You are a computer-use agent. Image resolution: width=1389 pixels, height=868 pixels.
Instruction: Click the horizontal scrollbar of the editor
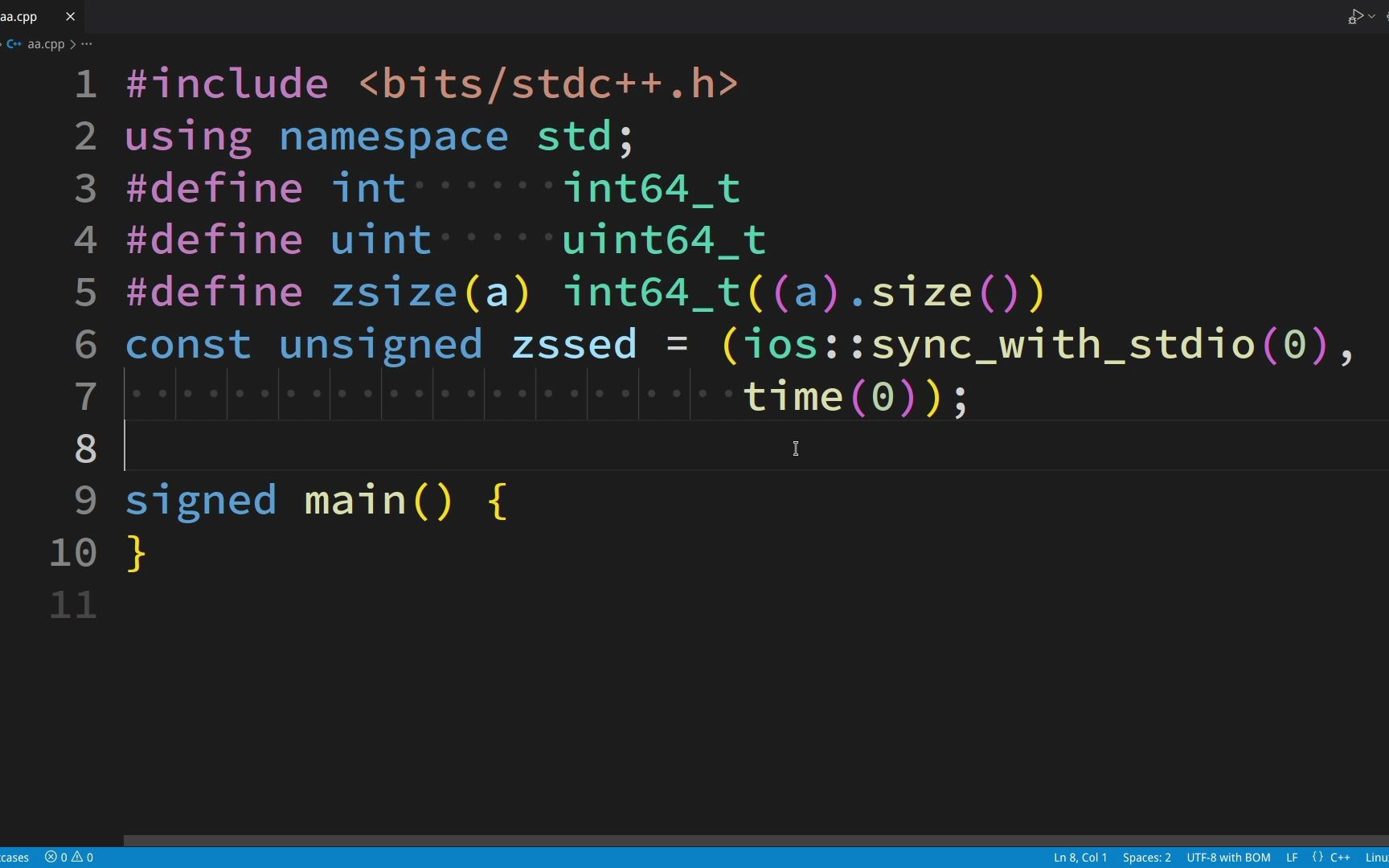pyautogui.click(x=756, y=841)
